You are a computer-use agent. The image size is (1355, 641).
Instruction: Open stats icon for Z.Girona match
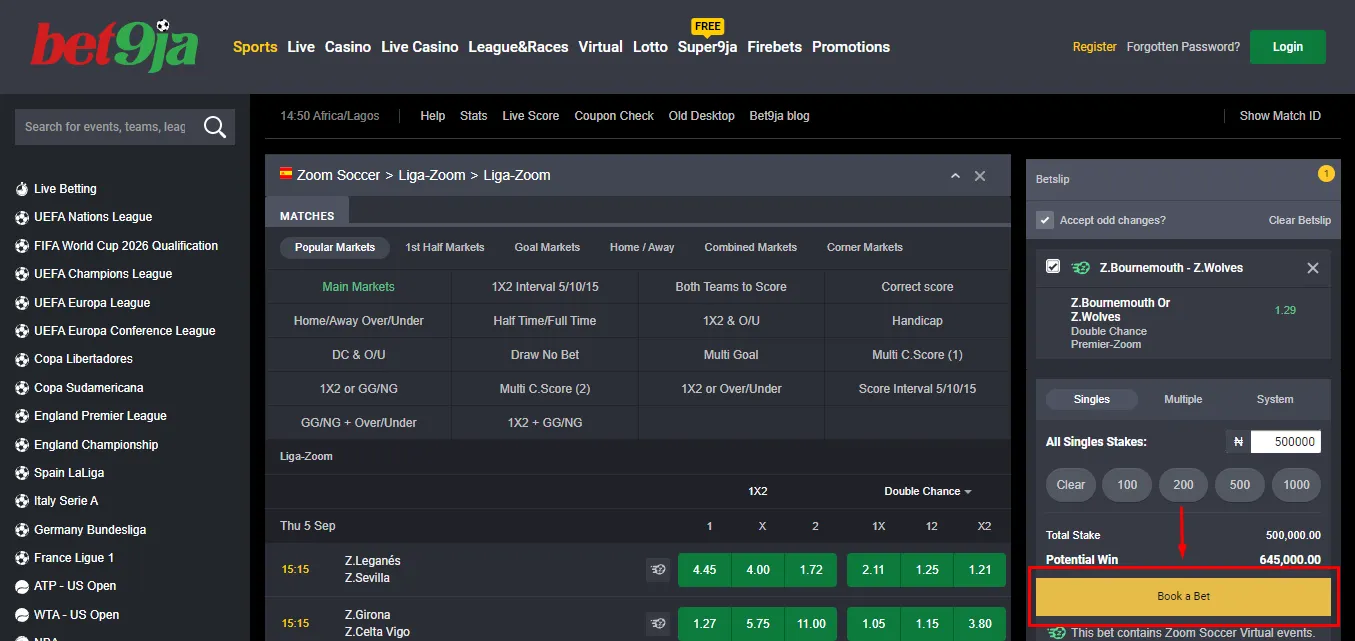coord(657,624)
